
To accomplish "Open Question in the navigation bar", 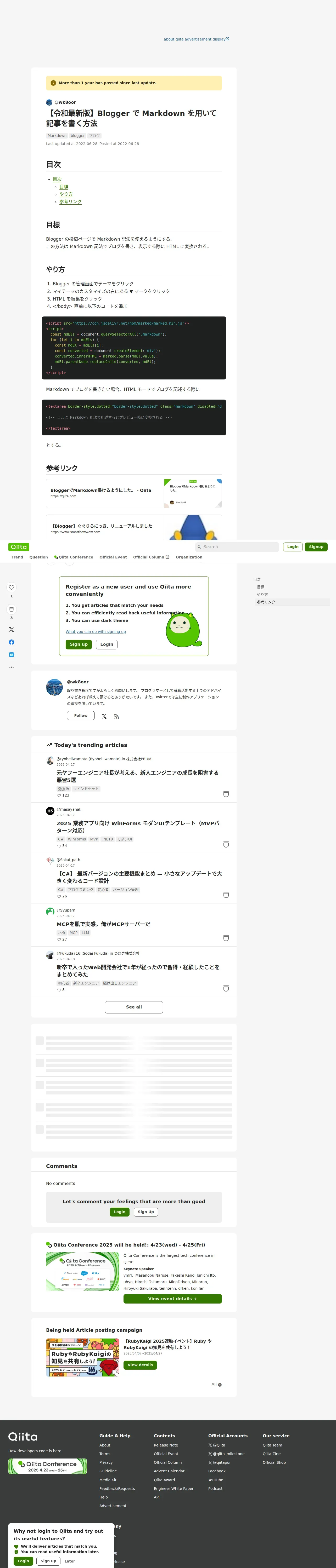I will tap(38, 557).
